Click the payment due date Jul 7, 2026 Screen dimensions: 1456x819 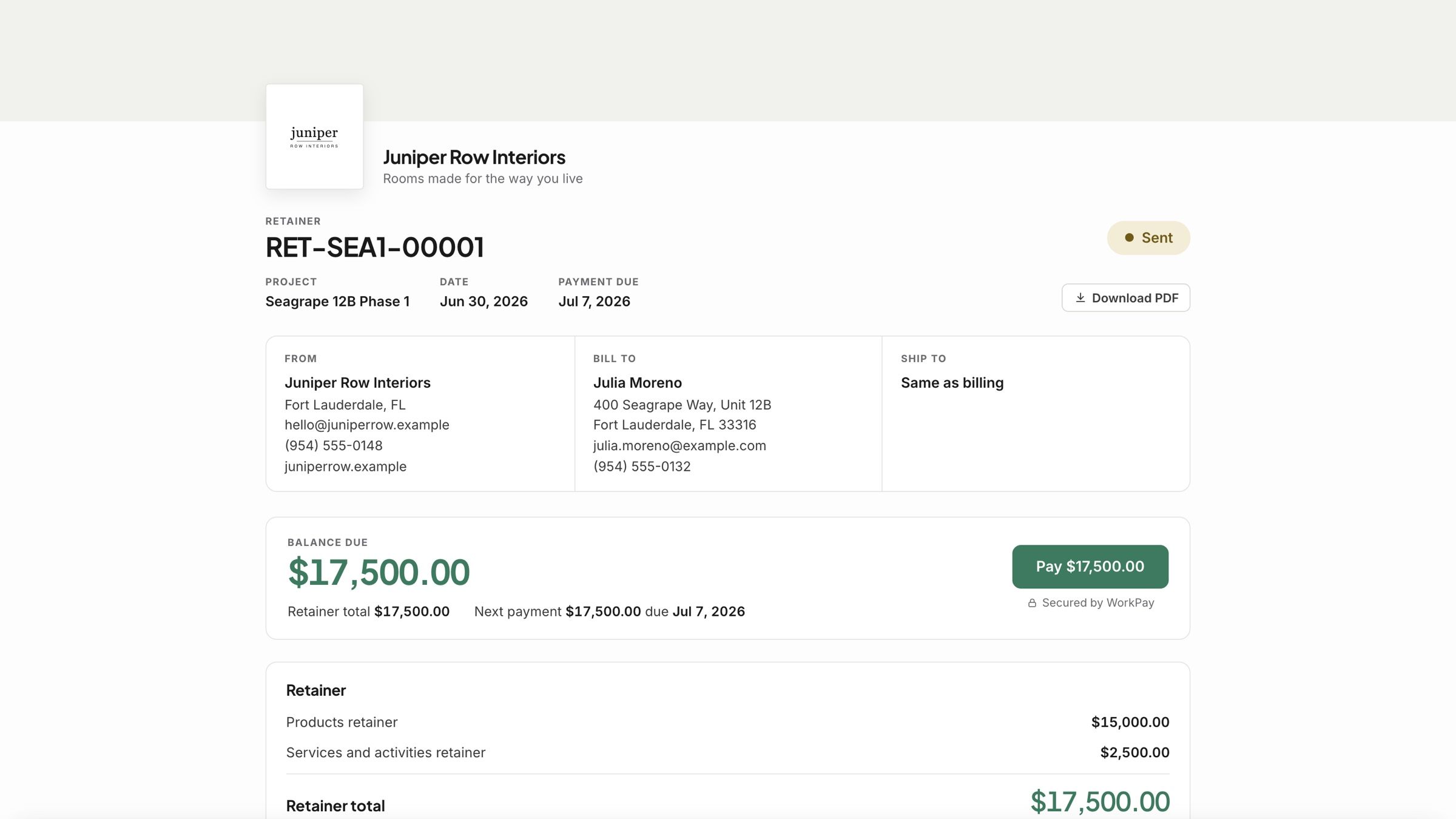[594, 302]
